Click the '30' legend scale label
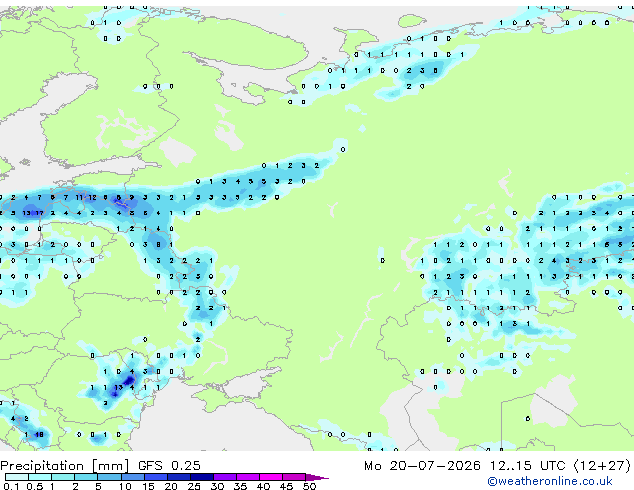The width and height of the screenshot is (634, 490). point(217,486)
